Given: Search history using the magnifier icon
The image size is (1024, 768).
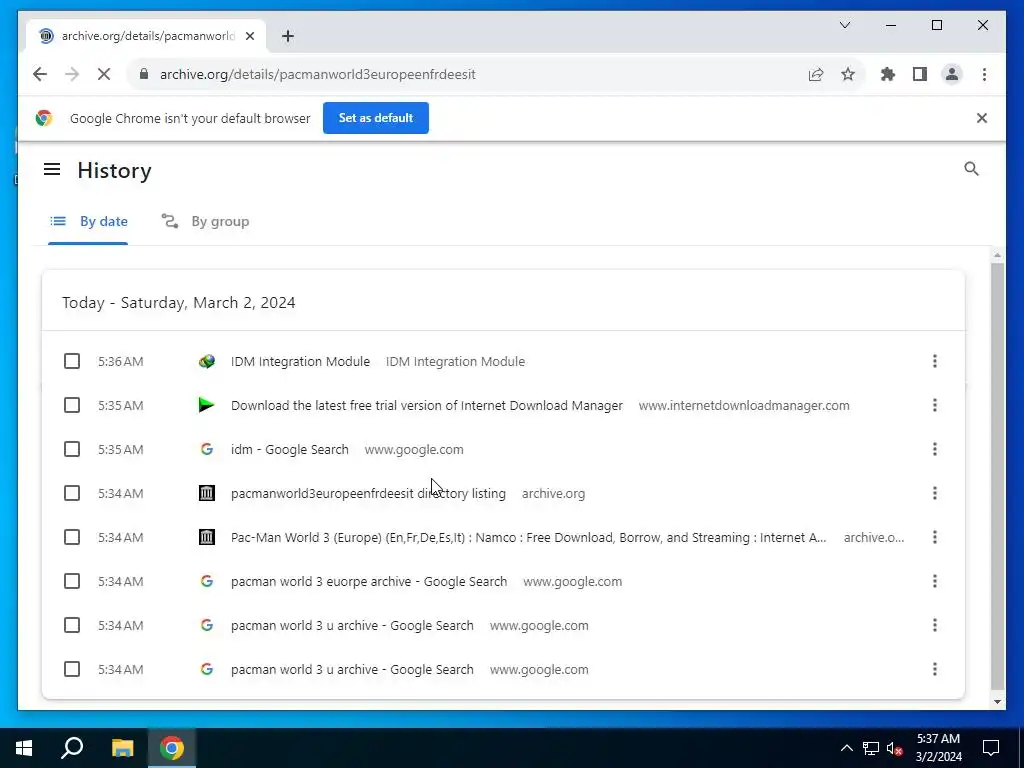Looking at the screenshot, I should [x=971, y=169].
